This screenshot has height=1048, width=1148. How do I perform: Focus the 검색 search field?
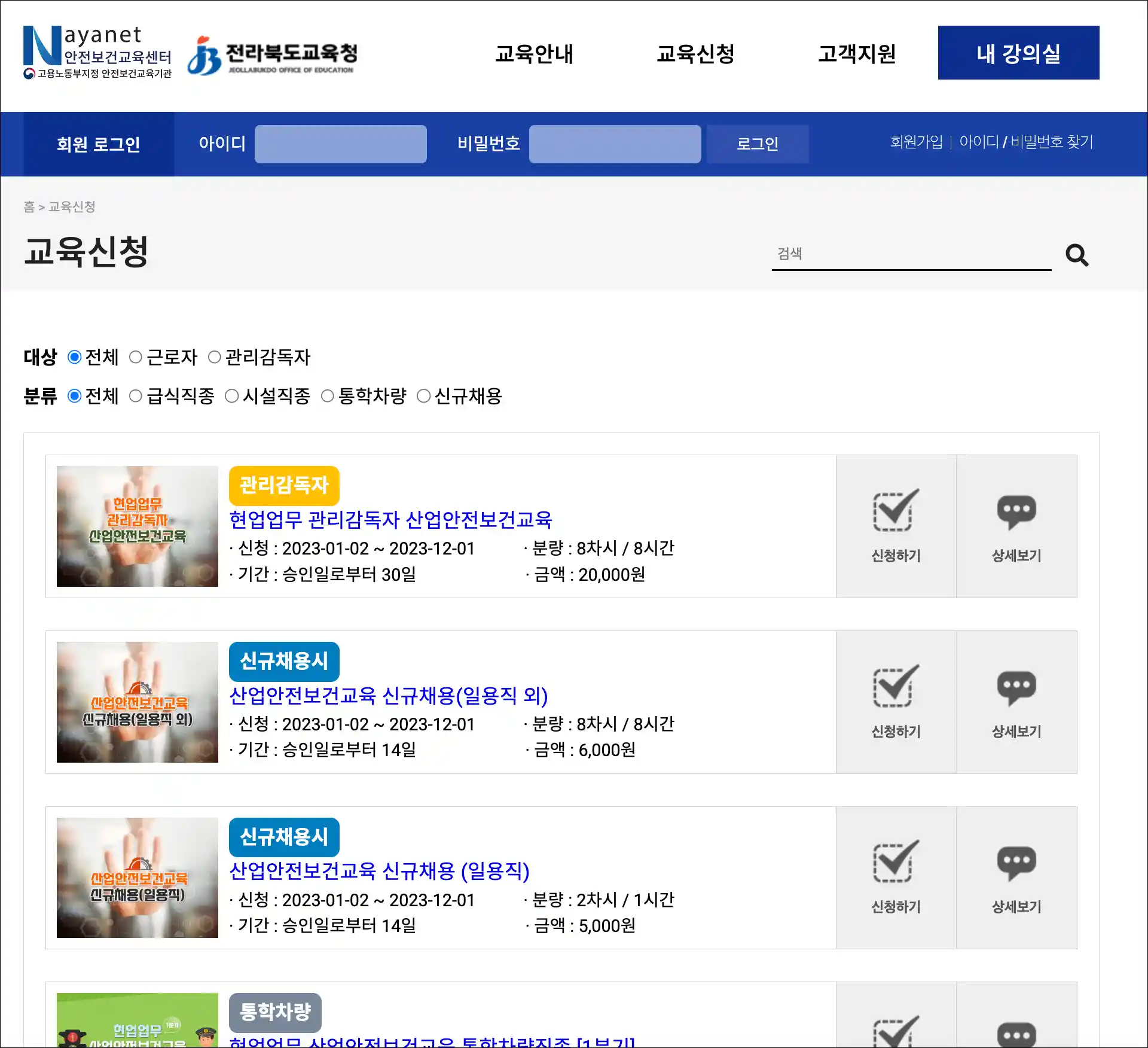pyautogui.click(x=911, y=254)
